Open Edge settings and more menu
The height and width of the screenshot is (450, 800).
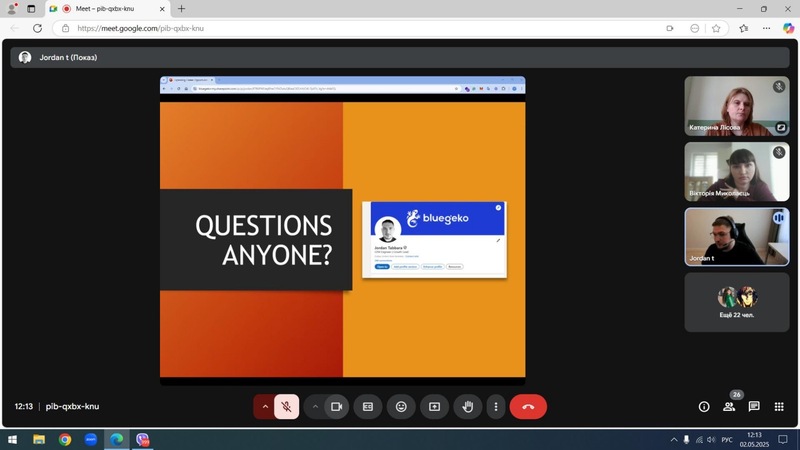tap(766, 29)
